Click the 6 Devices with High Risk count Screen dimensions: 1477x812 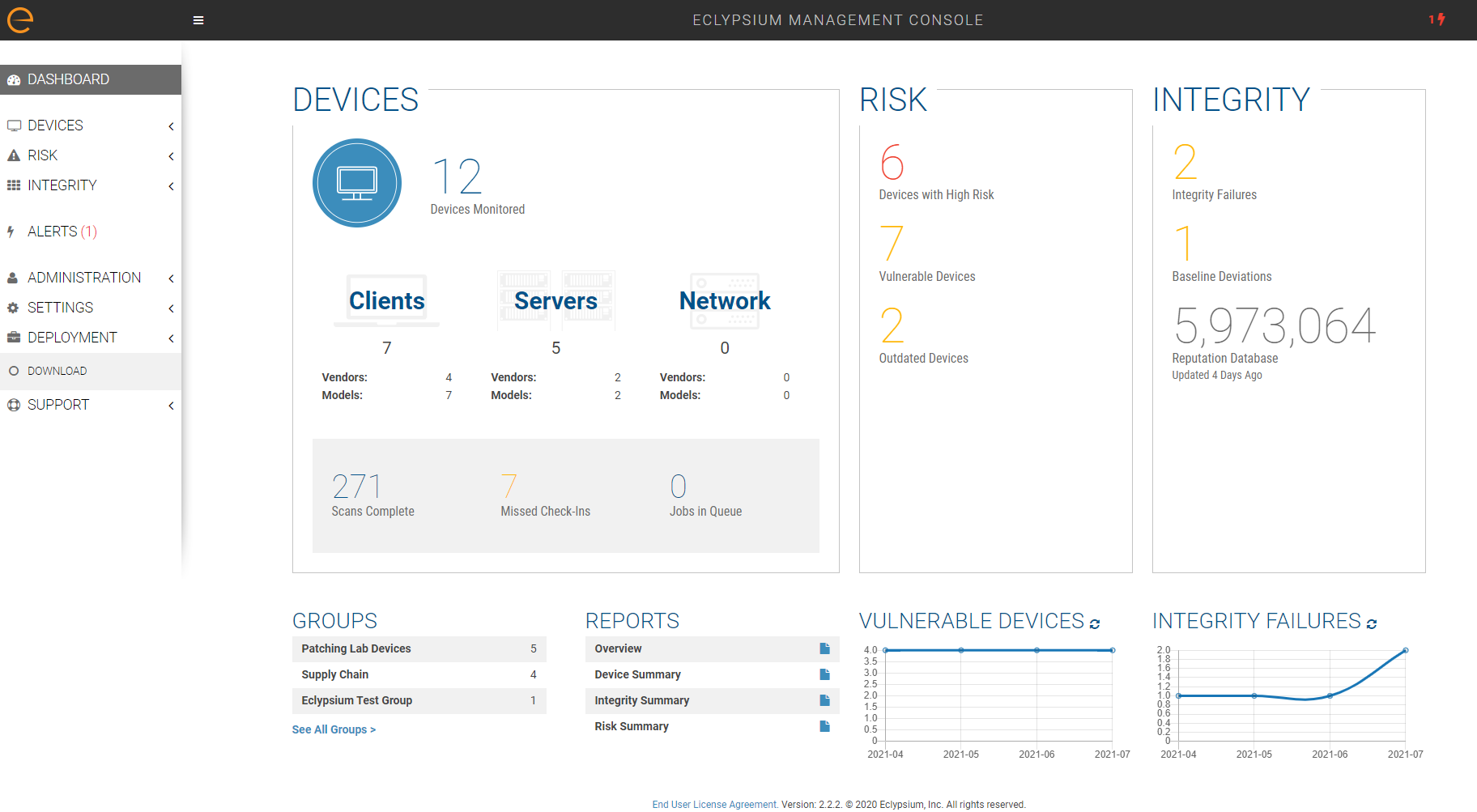pos(892,162)
